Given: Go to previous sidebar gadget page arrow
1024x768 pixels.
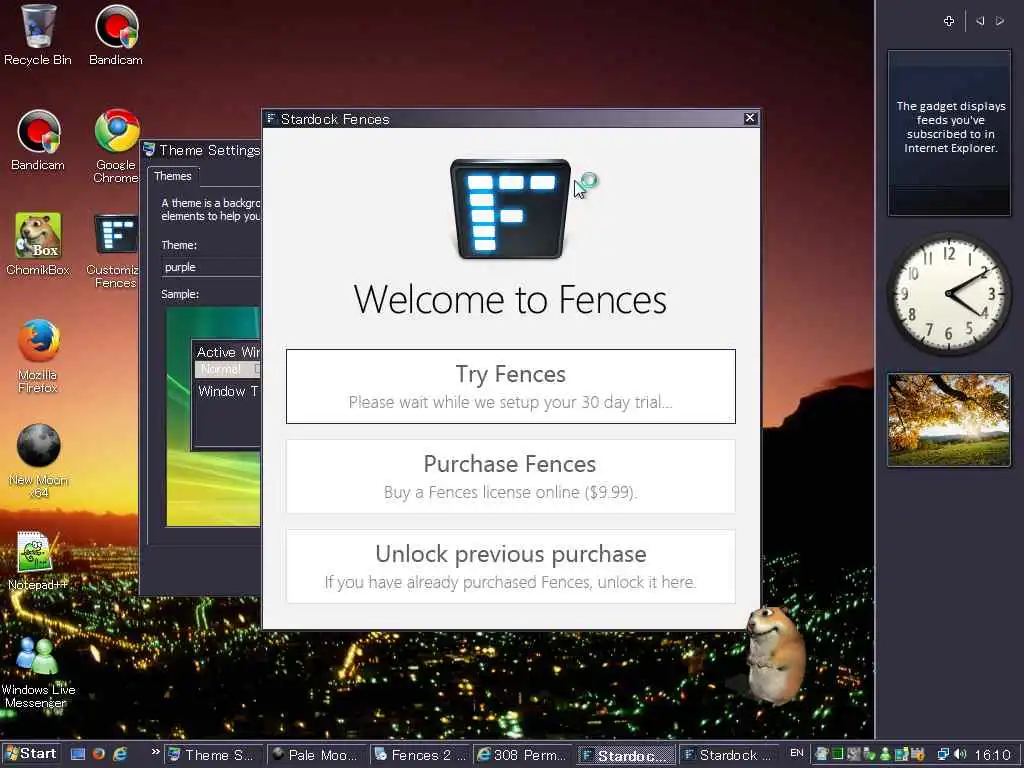Looking at the screenshot, I should tap(980, 22).
